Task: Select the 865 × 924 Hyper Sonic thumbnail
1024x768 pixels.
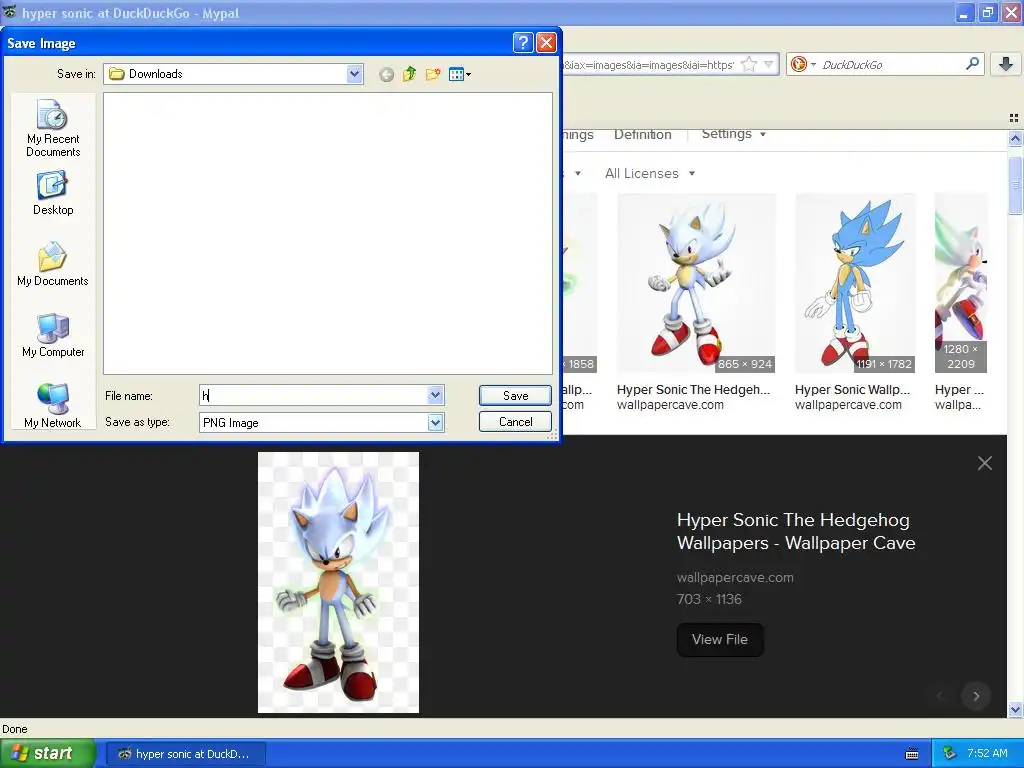Action: tap(696, 283)
